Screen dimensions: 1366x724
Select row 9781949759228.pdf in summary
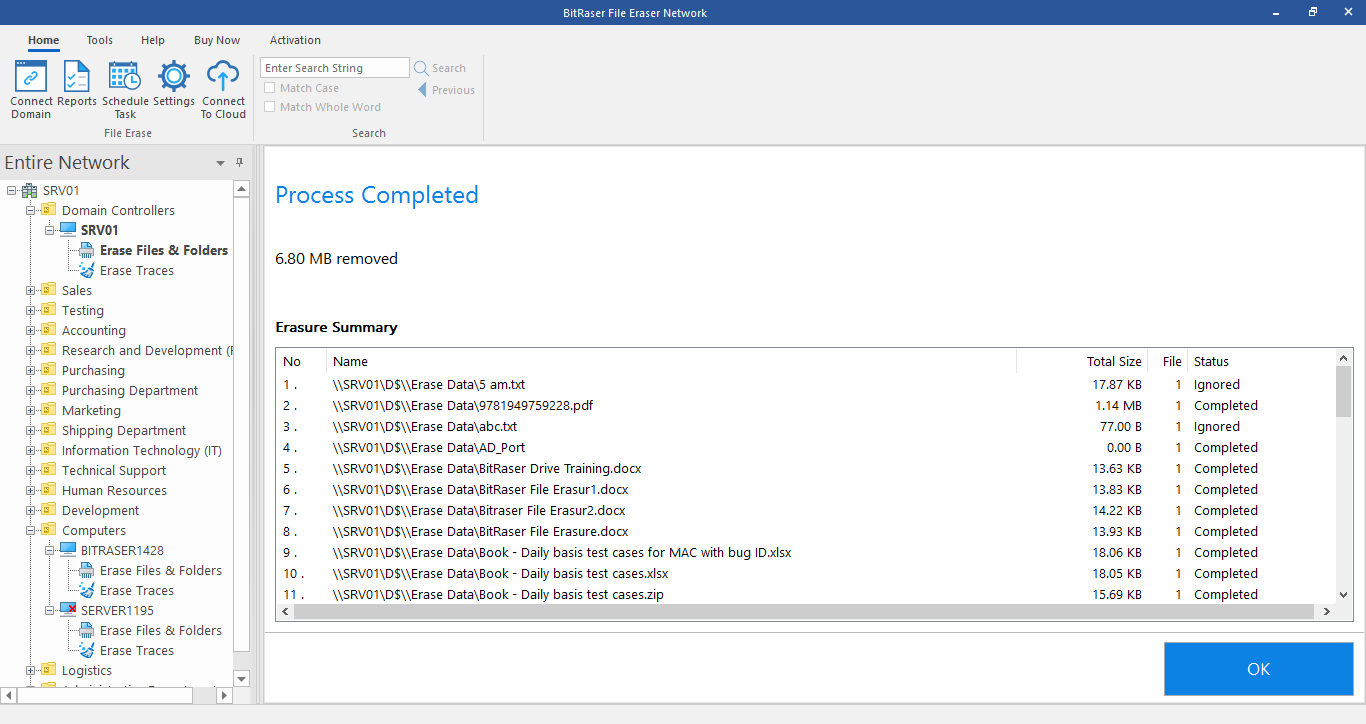(806, 405)
